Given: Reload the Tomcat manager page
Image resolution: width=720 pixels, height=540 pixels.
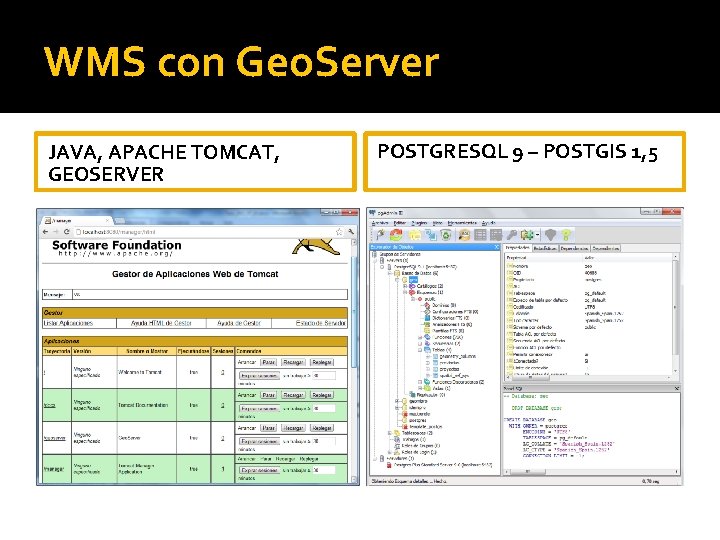Looking at the screenshot, I should 67,232.
